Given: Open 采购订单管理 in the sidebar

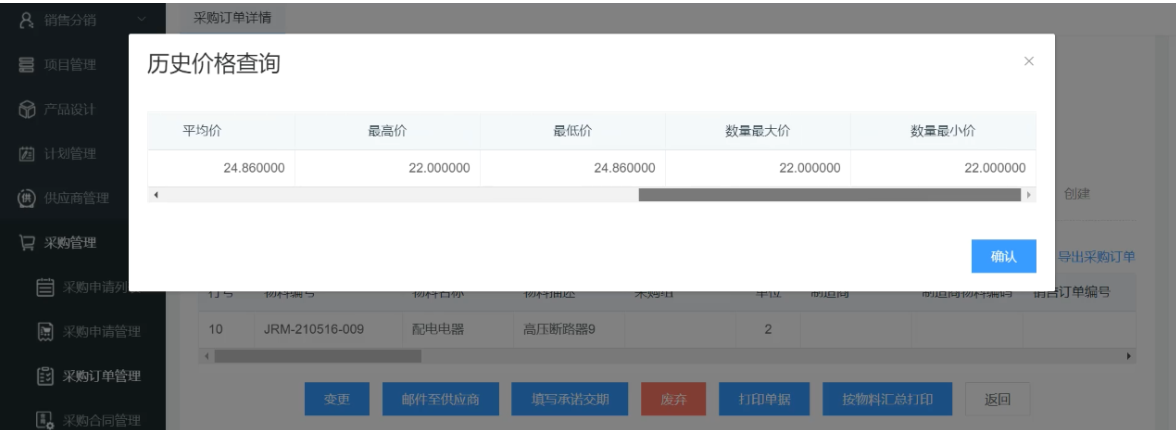Looking at the screenshot, I should 100,376.
